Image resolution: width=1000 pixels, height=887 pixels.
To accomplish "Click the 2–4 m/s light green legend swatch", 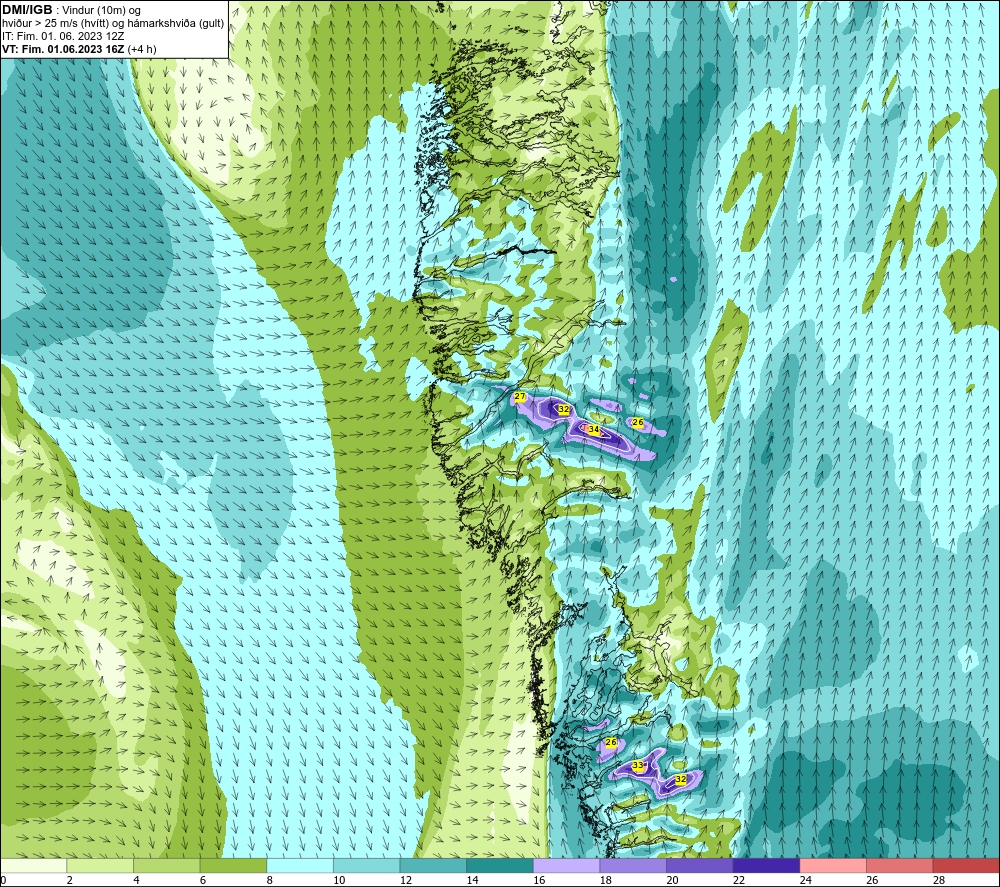I will pos(100,865).
